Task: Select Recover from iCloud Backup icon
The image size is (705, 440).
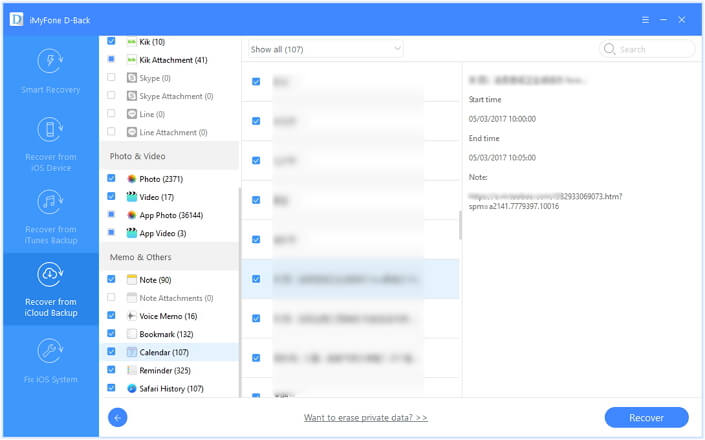Action: click(x=50, y=274)
